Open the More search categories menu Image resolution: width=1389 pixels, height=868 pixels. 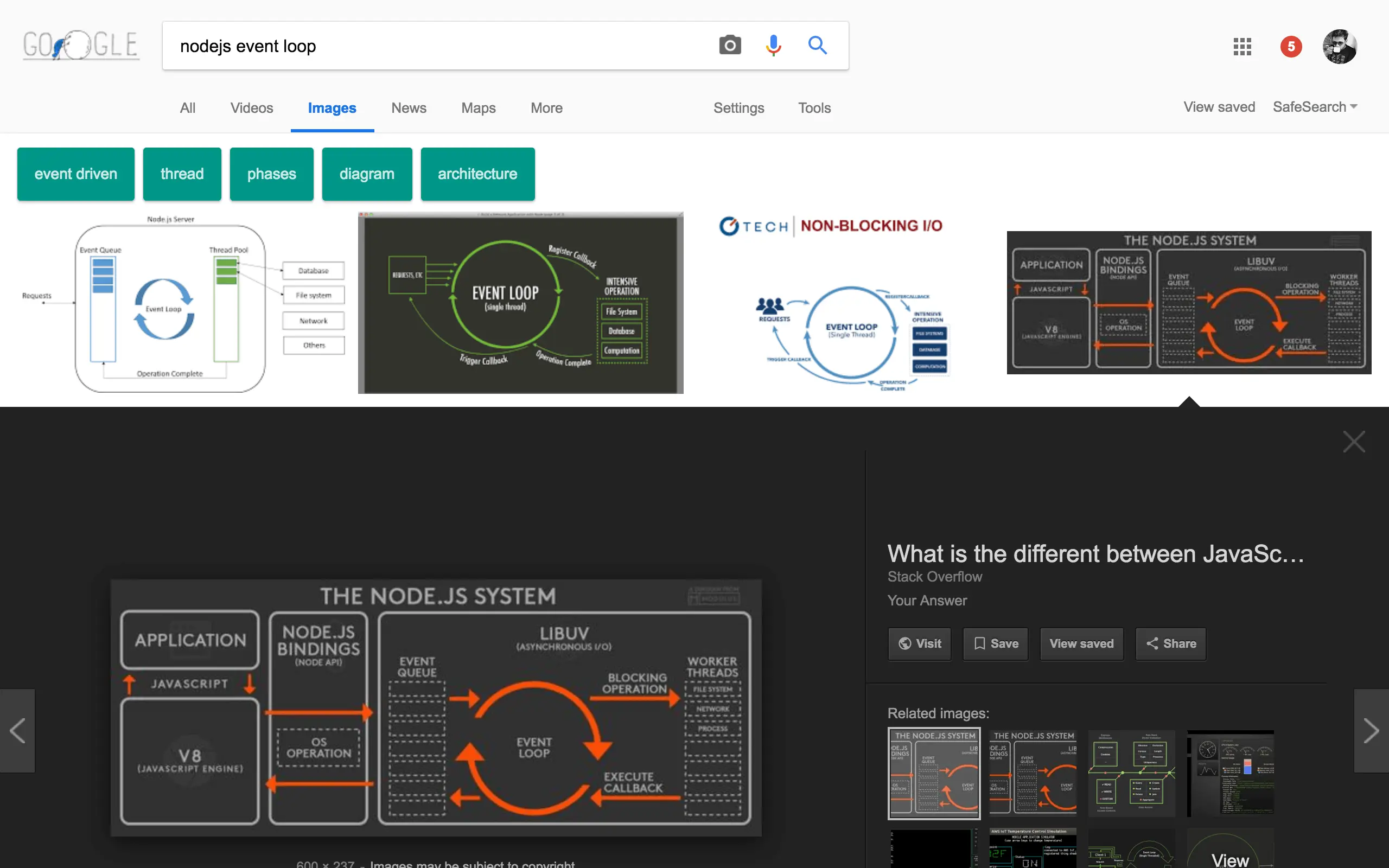pyautogui.click(x=546, y=108)
